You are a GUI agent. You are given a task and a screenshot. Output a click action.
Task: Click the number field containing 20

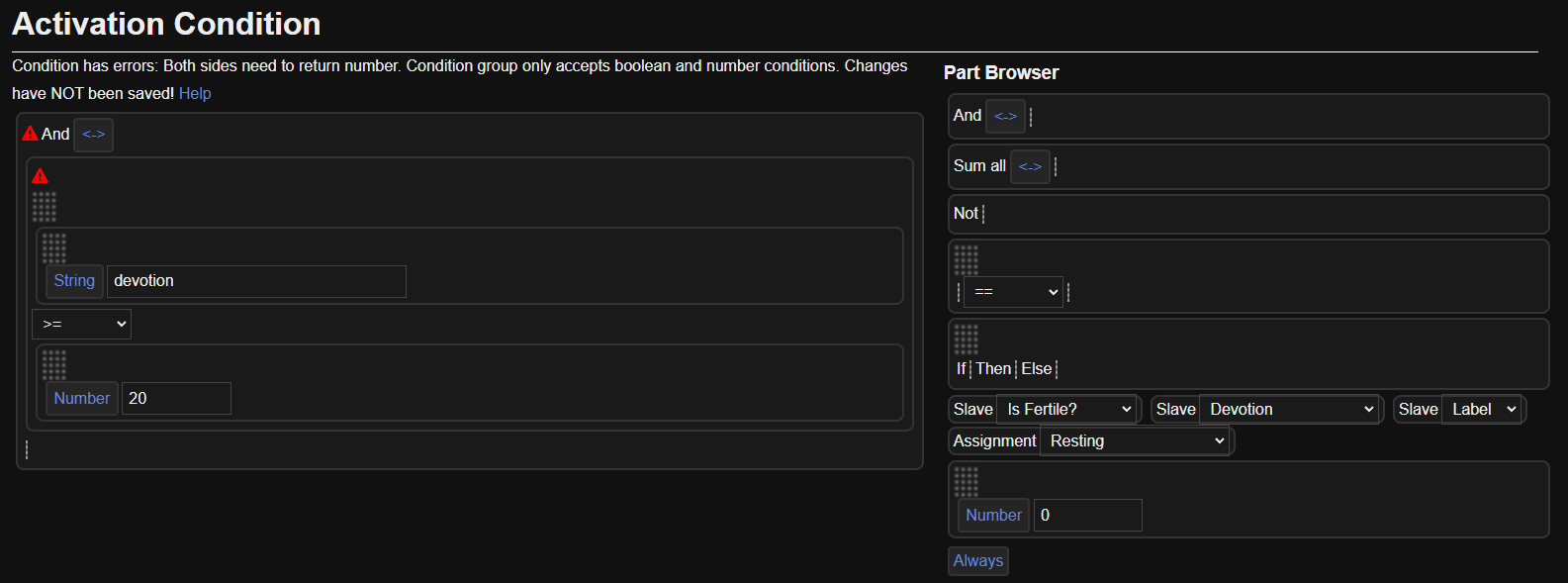coord(176,398)
